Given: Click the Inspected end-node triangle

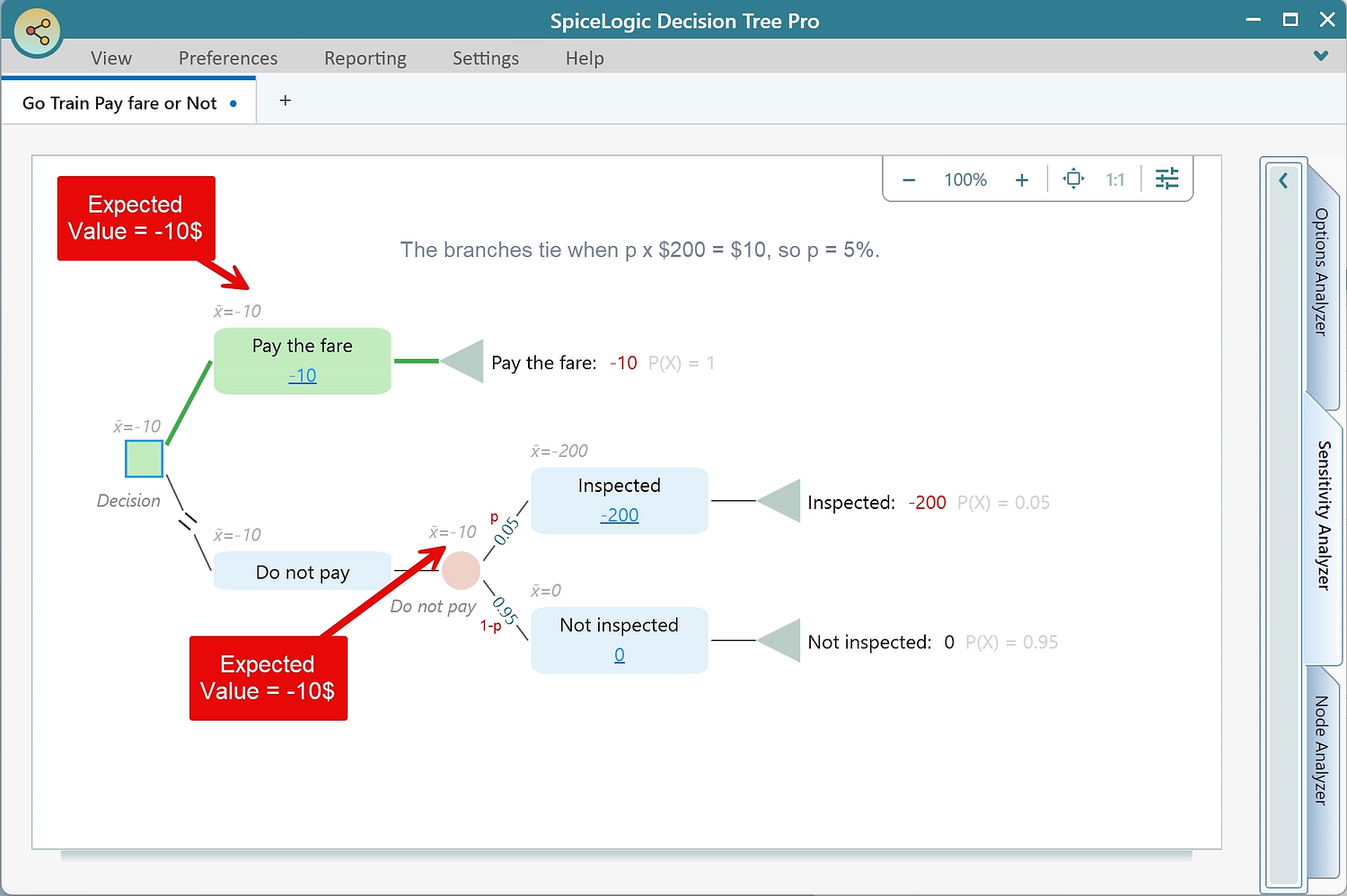Looking at the screenshot, I should (x=779, y=501).
